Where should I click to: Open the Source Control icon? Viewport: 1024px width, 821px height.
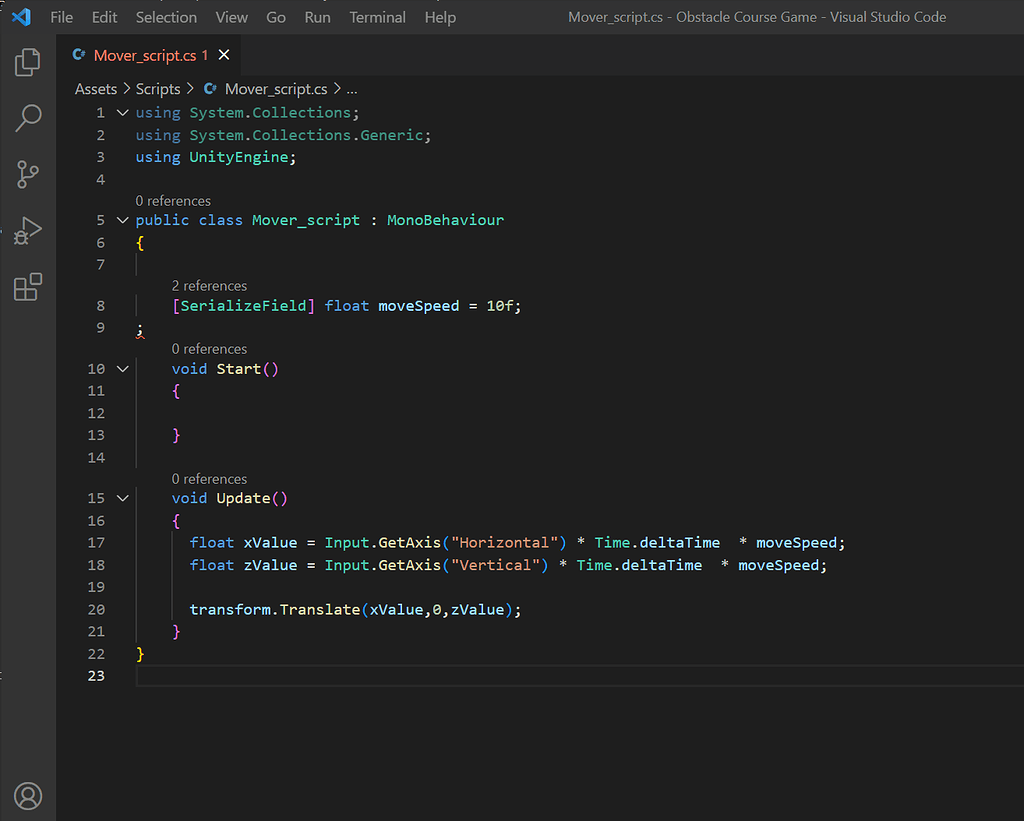[x=27, y=174]
